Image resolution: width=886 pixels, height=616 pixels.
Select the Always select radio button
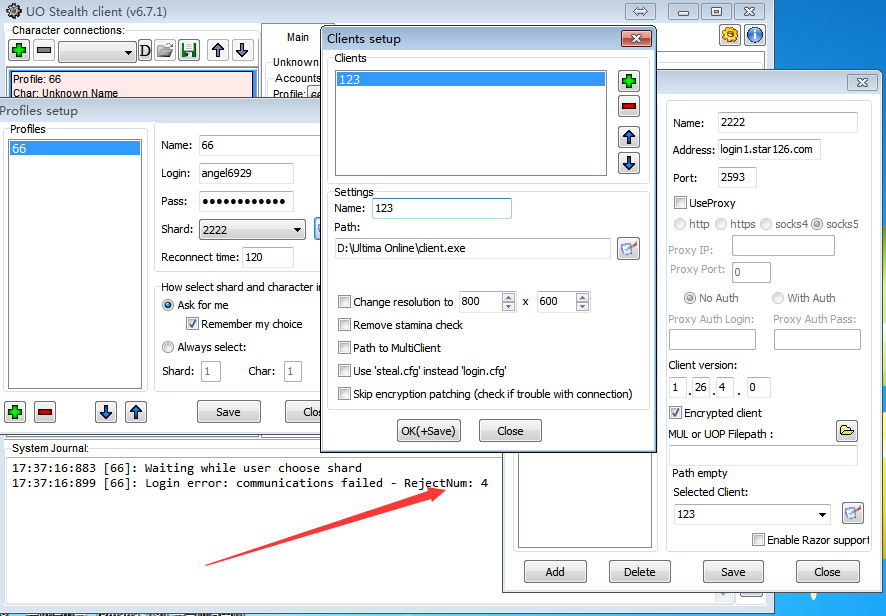(x=168, y=347)
